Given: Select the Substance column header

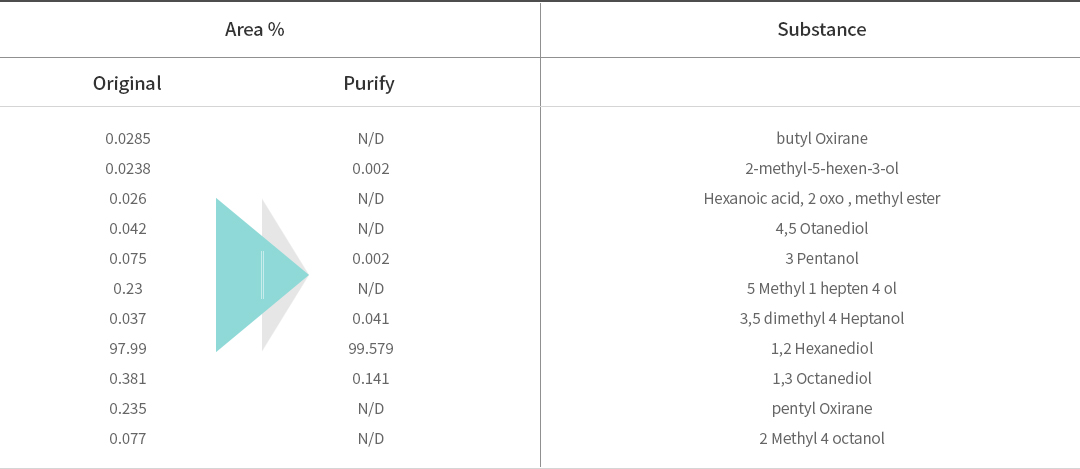Looking at the screenshot, I should [822, 30].
